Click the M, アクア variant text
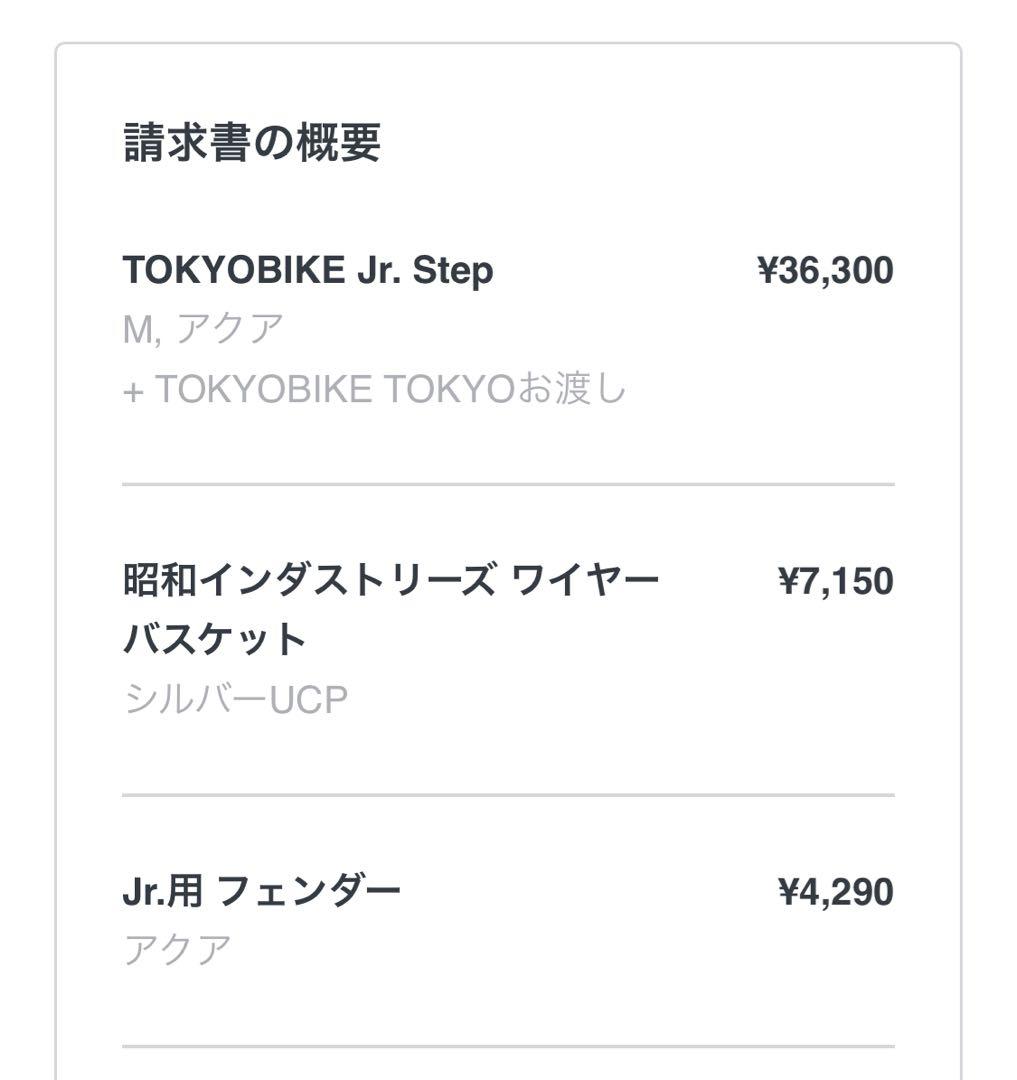Screen dimensions: 1017x1080 click(x=203, y=329)
